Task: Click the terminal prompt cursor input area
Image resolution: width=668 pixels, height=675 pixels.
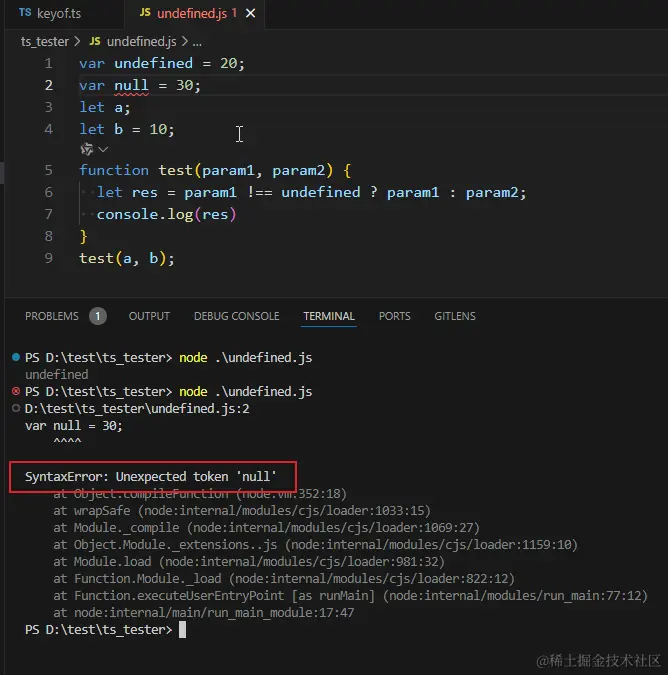Action: tap(182, 629)
